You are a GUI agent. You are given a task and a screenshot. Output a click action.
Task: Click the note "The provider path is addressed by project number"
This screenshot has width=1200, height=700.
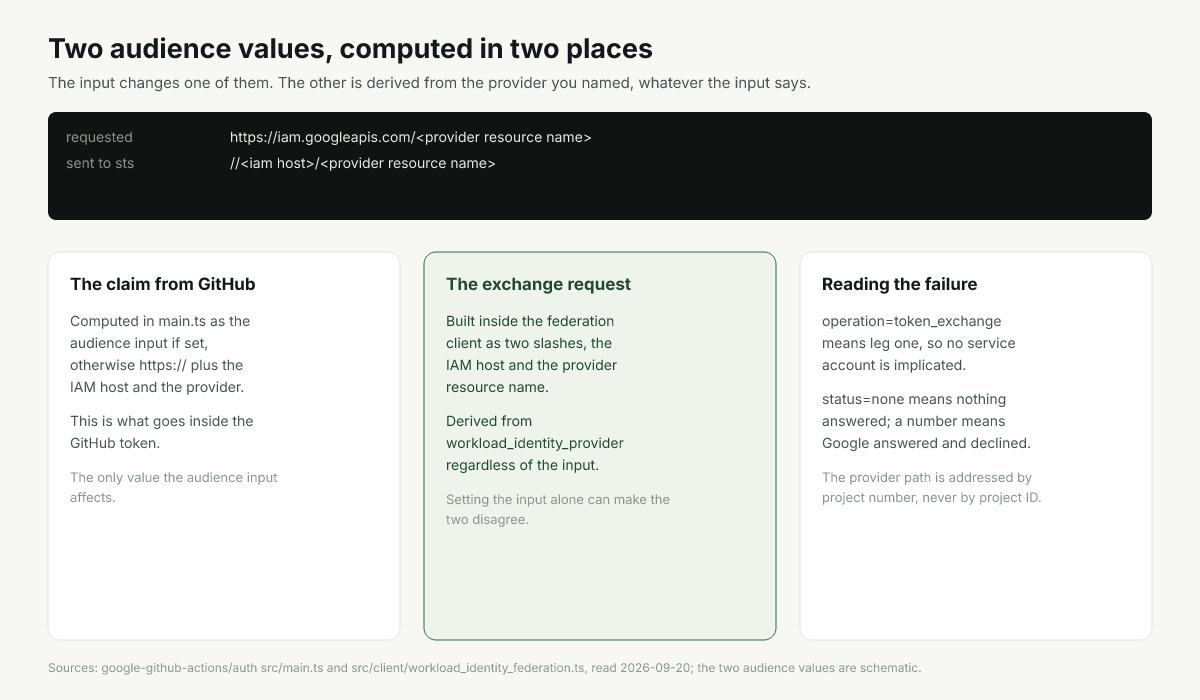(x=932, y=487)
